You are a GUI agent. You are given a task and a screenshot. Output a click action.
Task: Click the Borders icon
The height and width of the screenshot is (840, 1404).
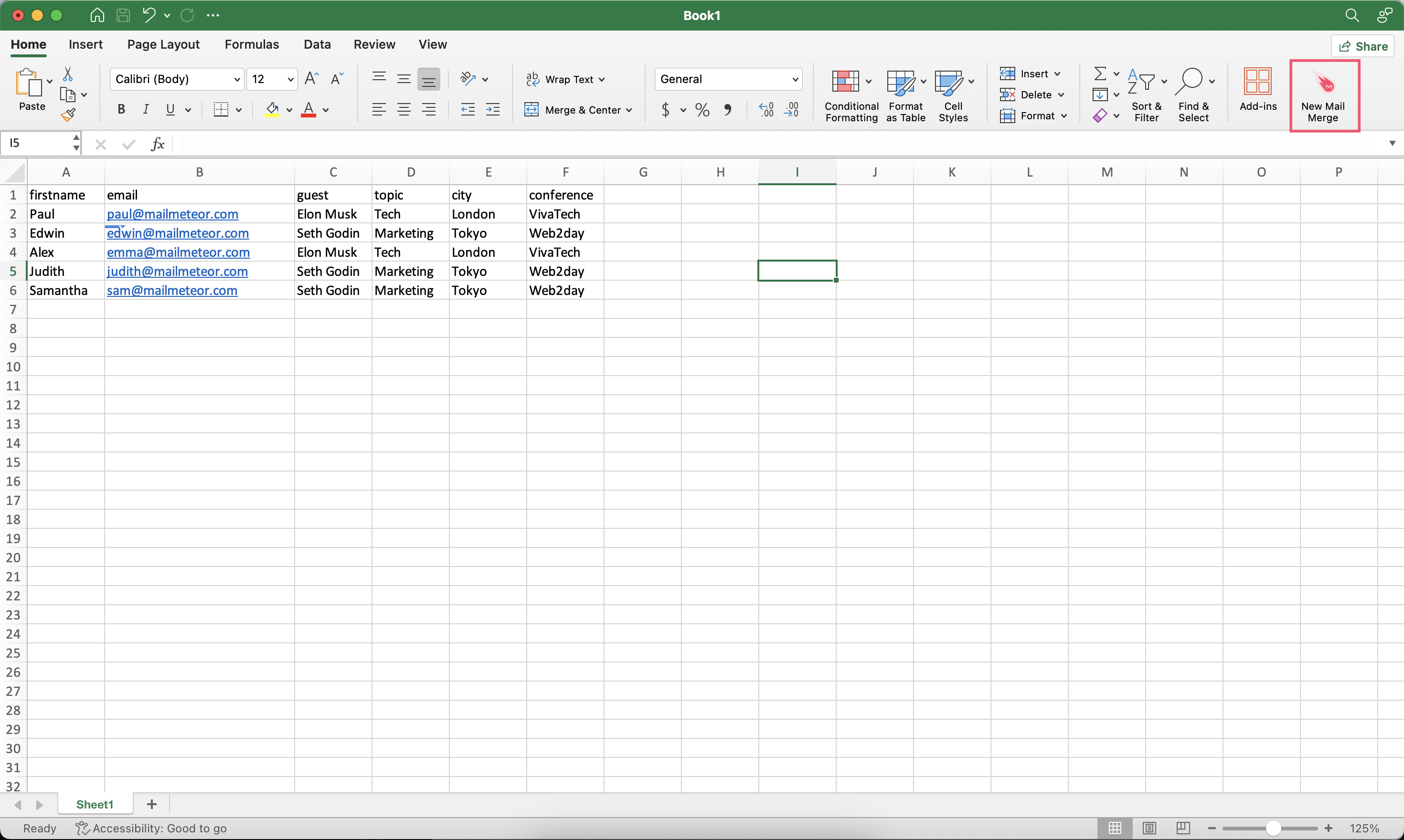pyautogui.click(x=221, y=109)
